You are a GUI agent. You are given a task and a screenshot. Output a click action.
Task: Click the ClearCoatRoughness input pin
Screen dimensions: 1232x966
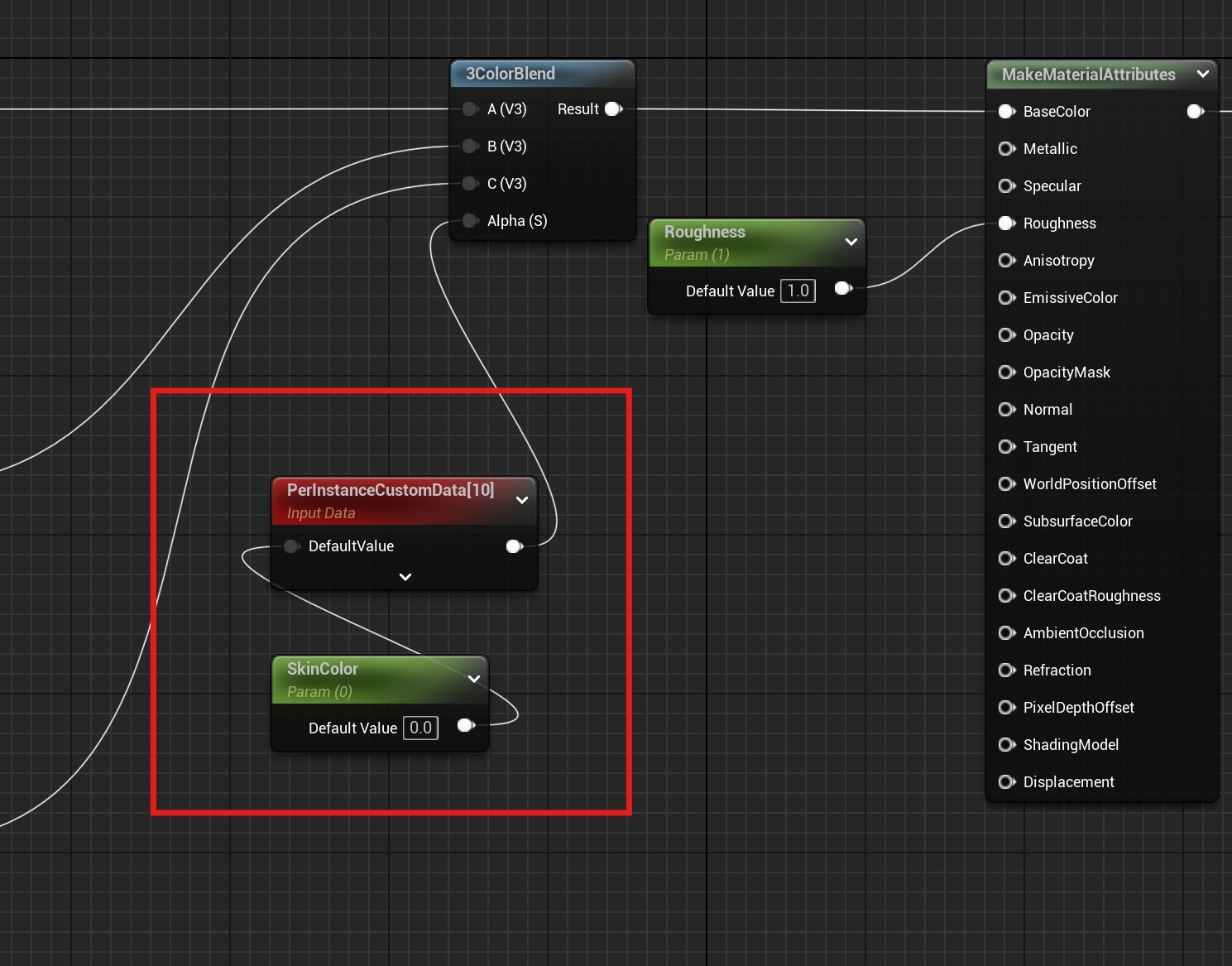(x=1007, y=596)
